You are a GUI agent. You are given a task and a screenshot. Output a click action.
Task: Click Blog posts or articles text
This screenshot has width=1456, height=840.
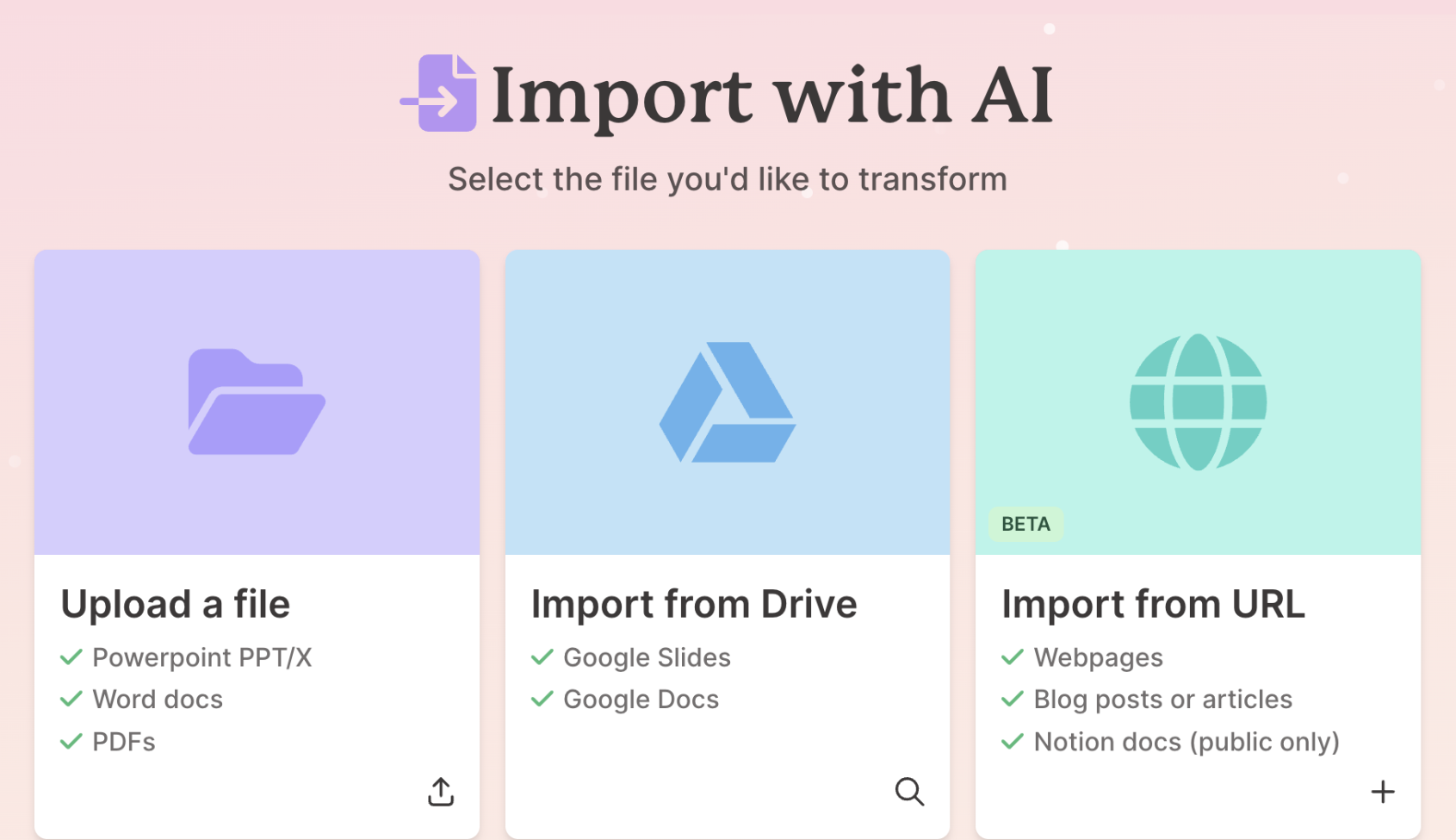point(1162,700)
